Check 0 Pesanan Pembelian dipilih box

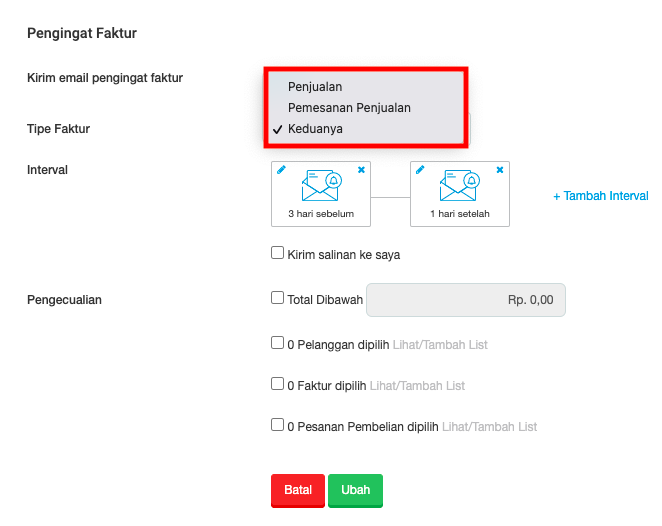(x=277, y=425)
